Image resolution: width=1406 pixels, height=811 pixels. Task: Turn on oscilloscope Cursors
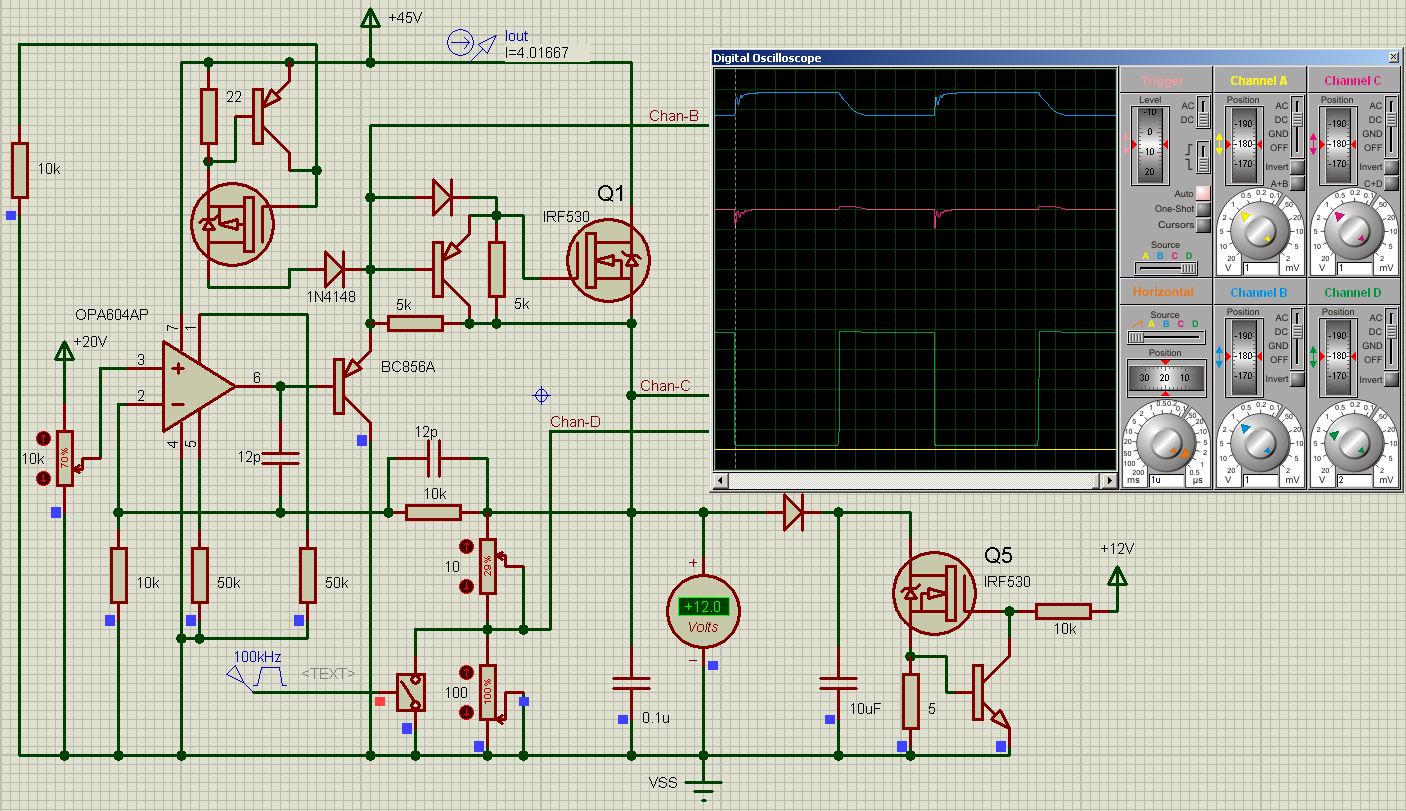tap(1203, 225)
